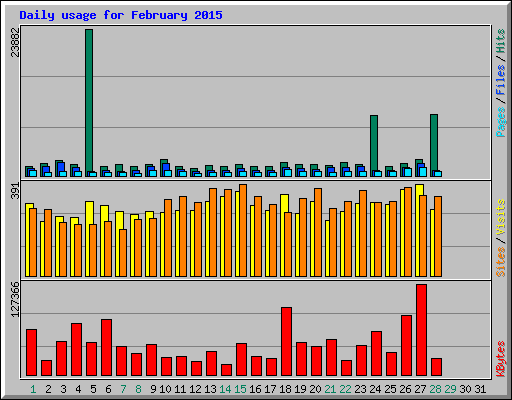Click the 'Sites' legend label
Screen dimensions: 512x400
point(501,262)
